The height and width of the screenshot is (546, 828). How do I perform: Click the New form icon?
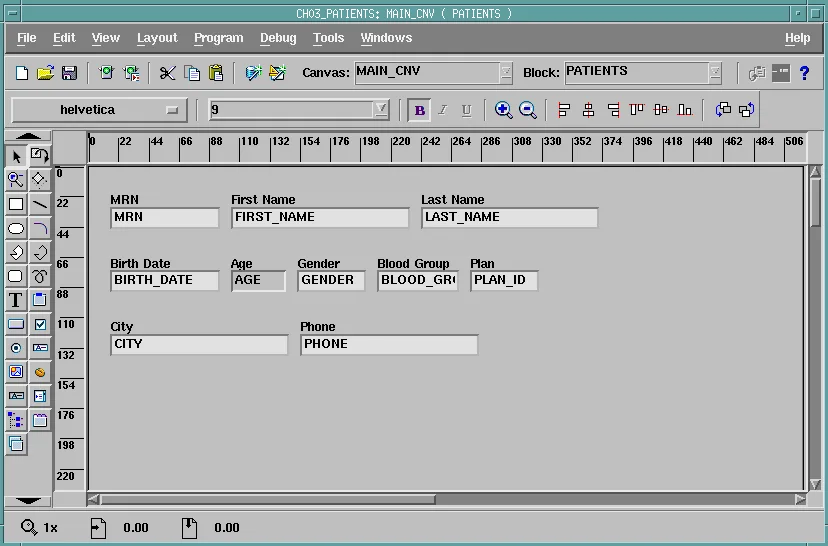(x=22, y=73)
